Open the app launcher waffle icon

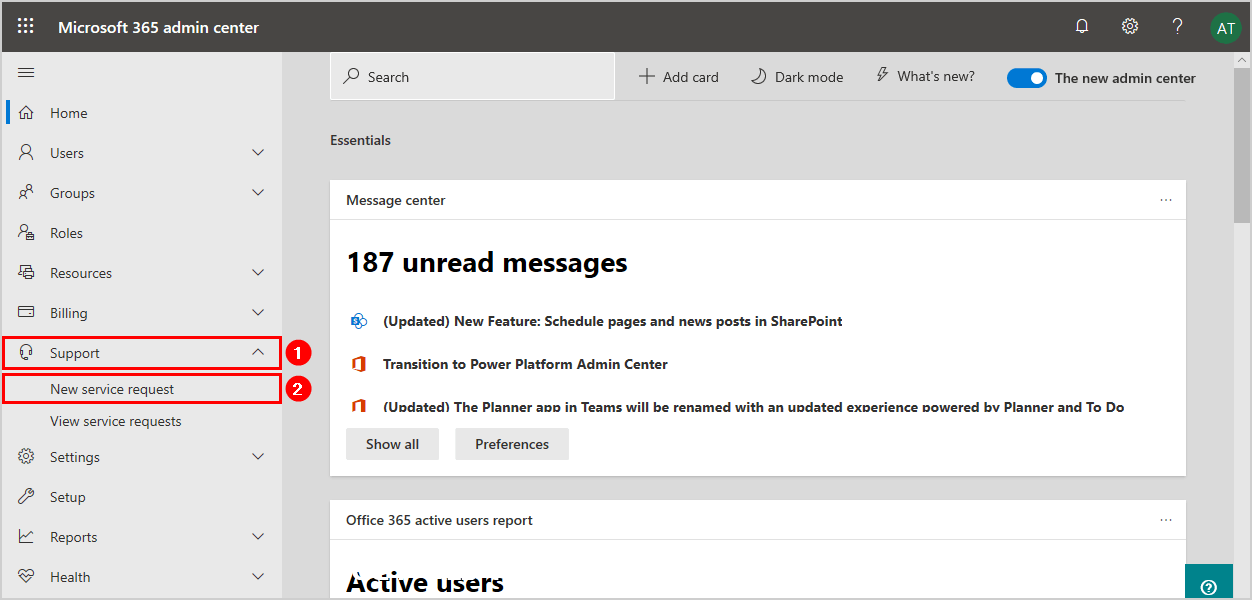pyautogui.click(x=26, y=26)
